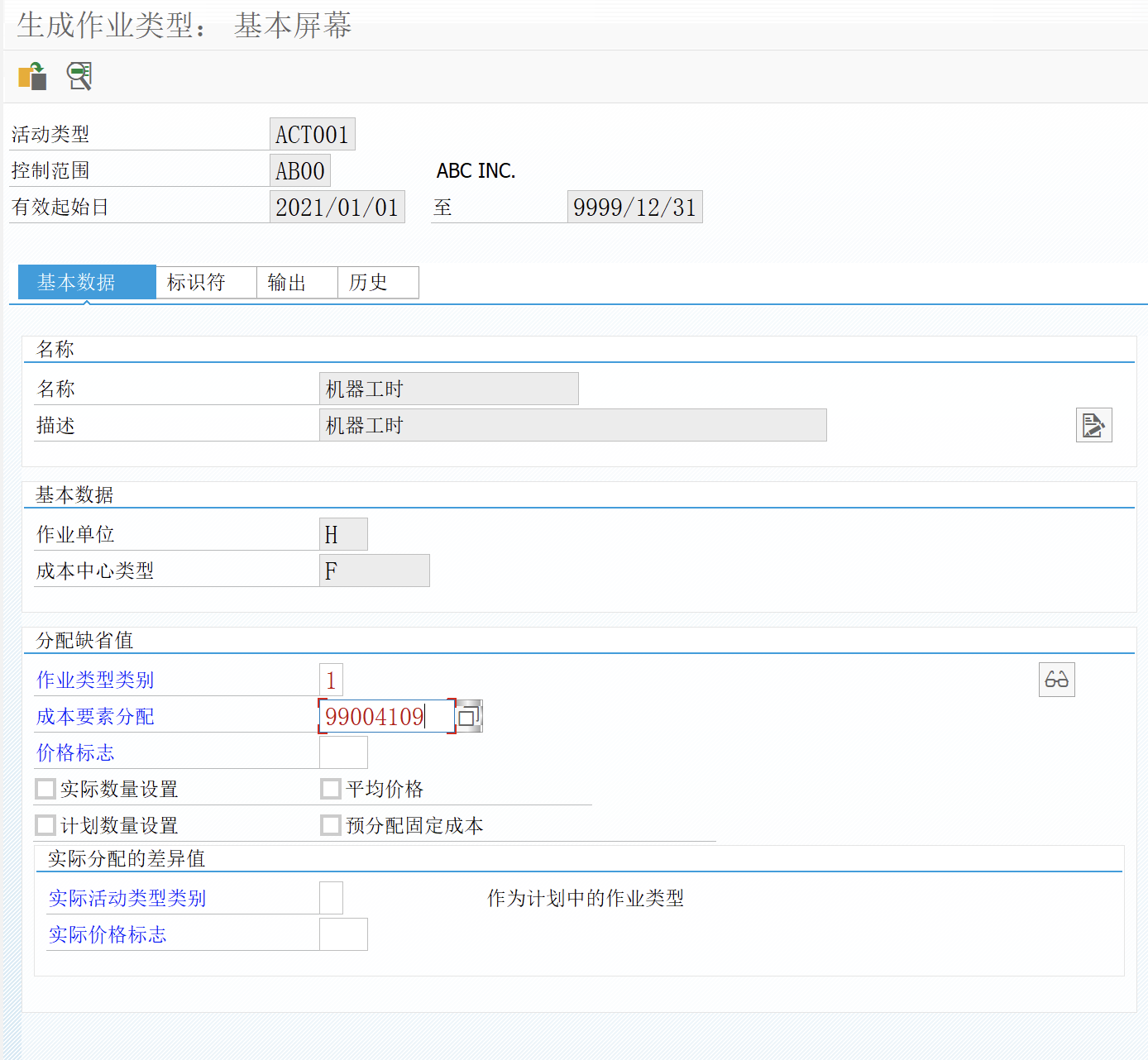This screenshot has width=1148, height=1060.
Task: Click the 价格标志 input field
Action: point(343,752)
